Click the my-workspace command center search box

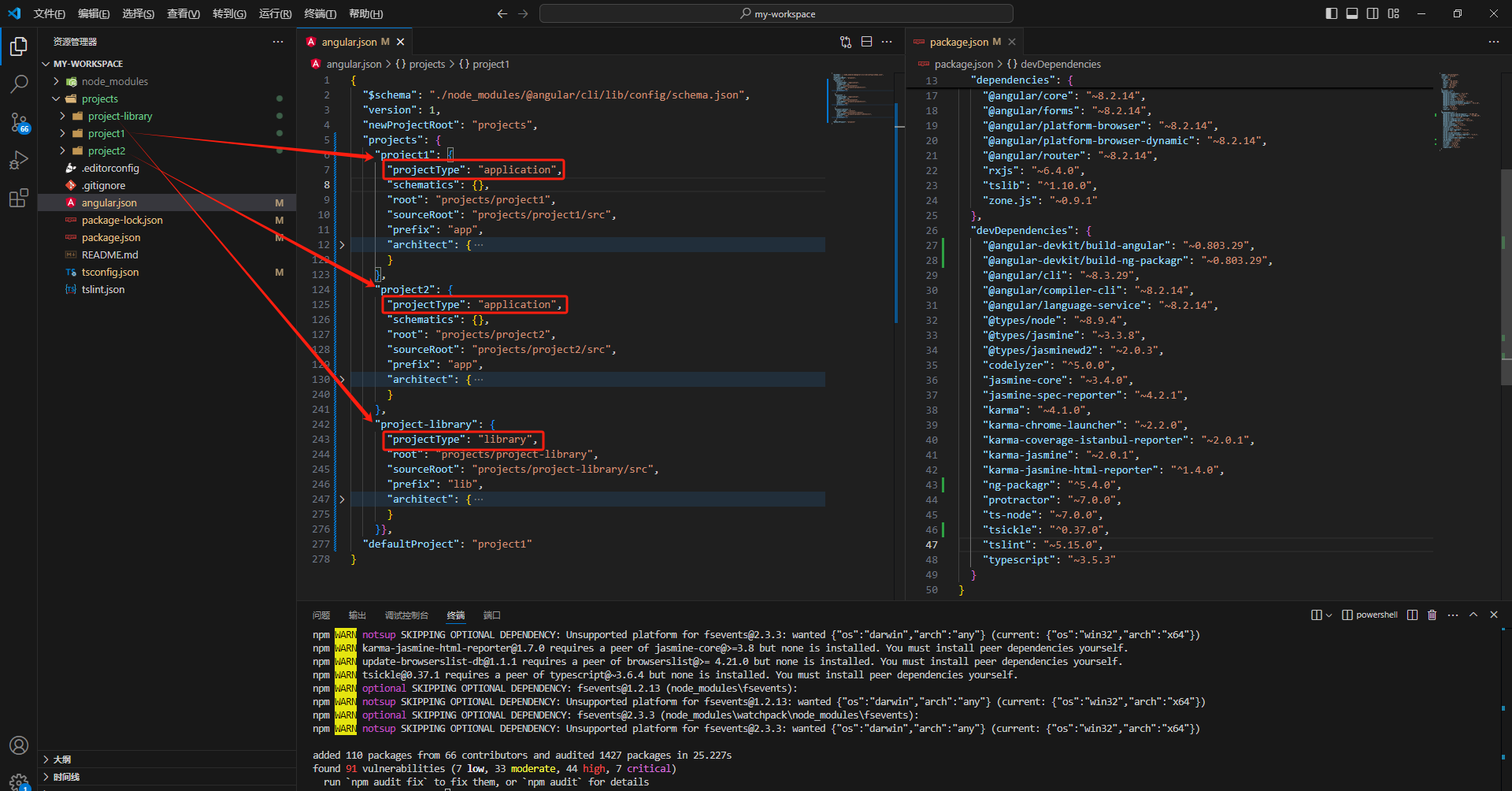point(776,13)
